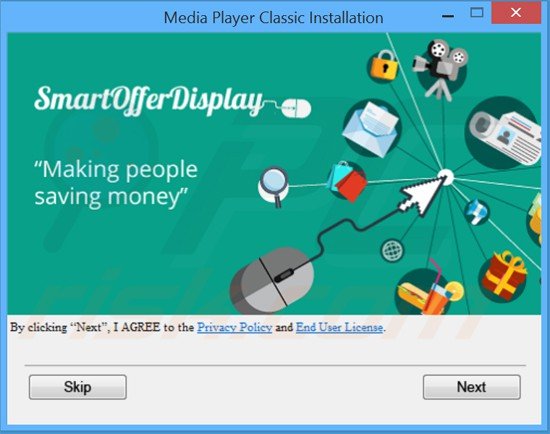Click the yellow padlock icon
This screenshot has width=550, height=434.
(384, 66)
